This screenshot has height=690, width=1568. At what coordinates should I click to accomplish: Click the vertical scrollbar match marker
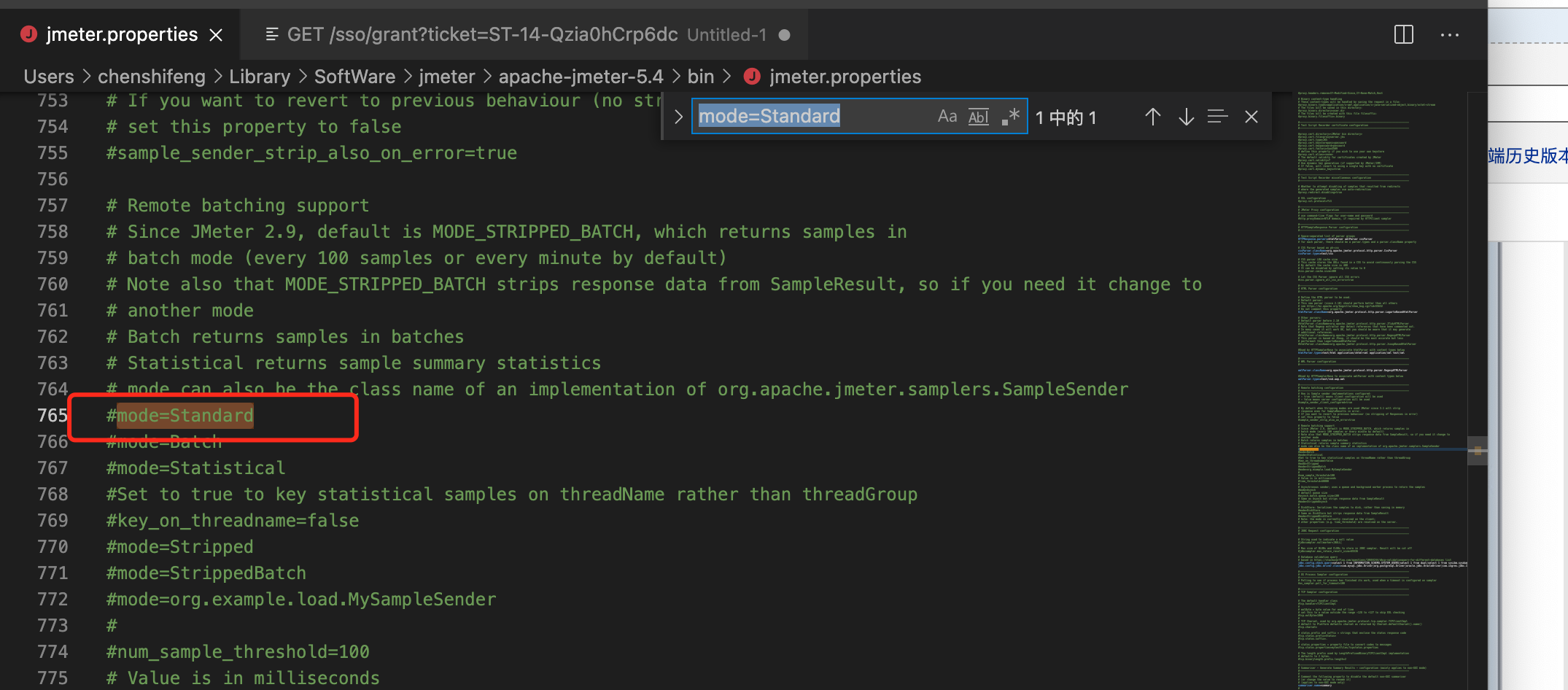(x=1478, y=450)
